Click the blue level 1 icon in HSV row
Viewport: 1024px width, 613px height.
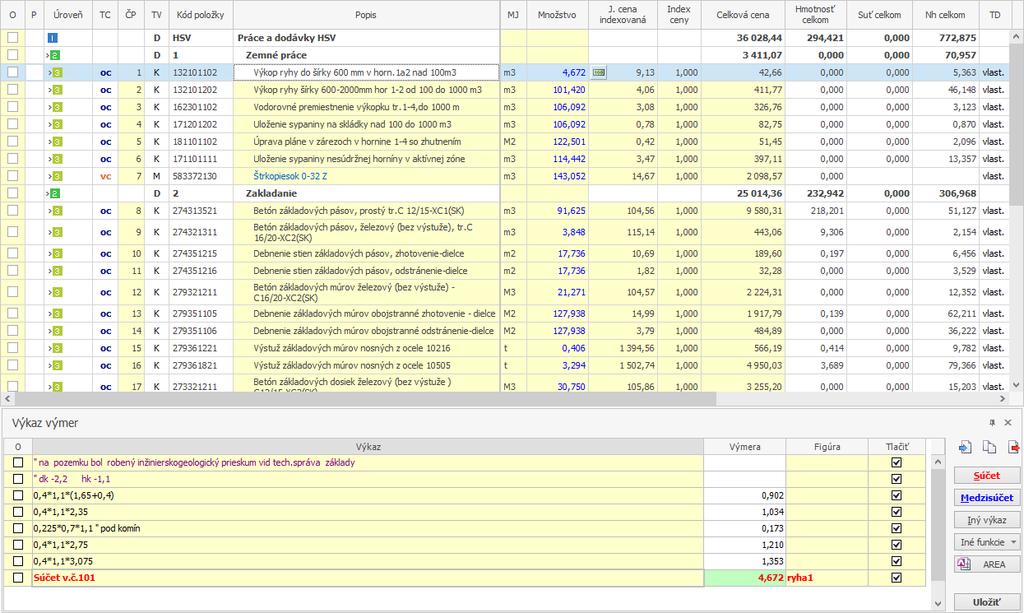(53, 38)
